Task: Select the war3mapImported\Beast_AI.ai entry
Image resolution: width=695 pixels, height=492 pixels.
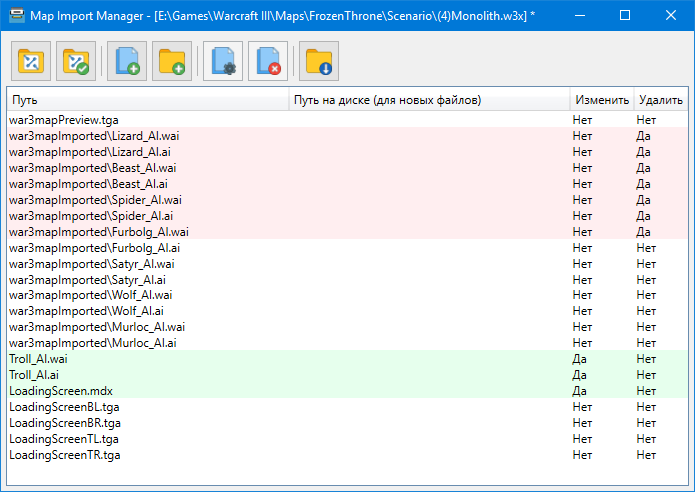Action: (x=348, y=184)
